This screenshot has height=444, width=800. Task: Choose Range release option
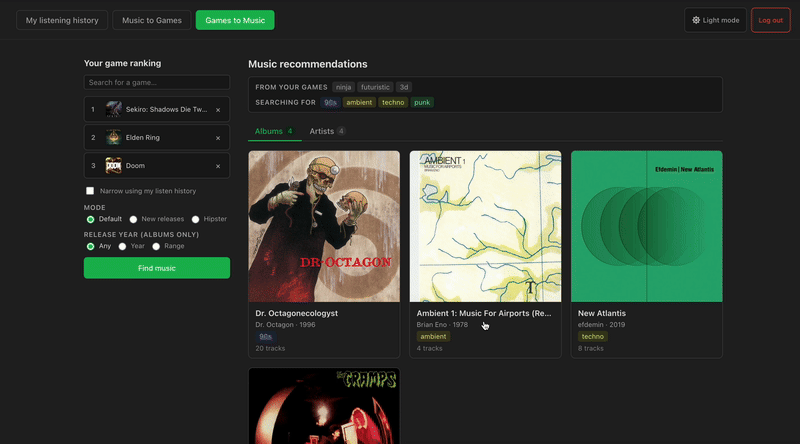click(156, 246)
